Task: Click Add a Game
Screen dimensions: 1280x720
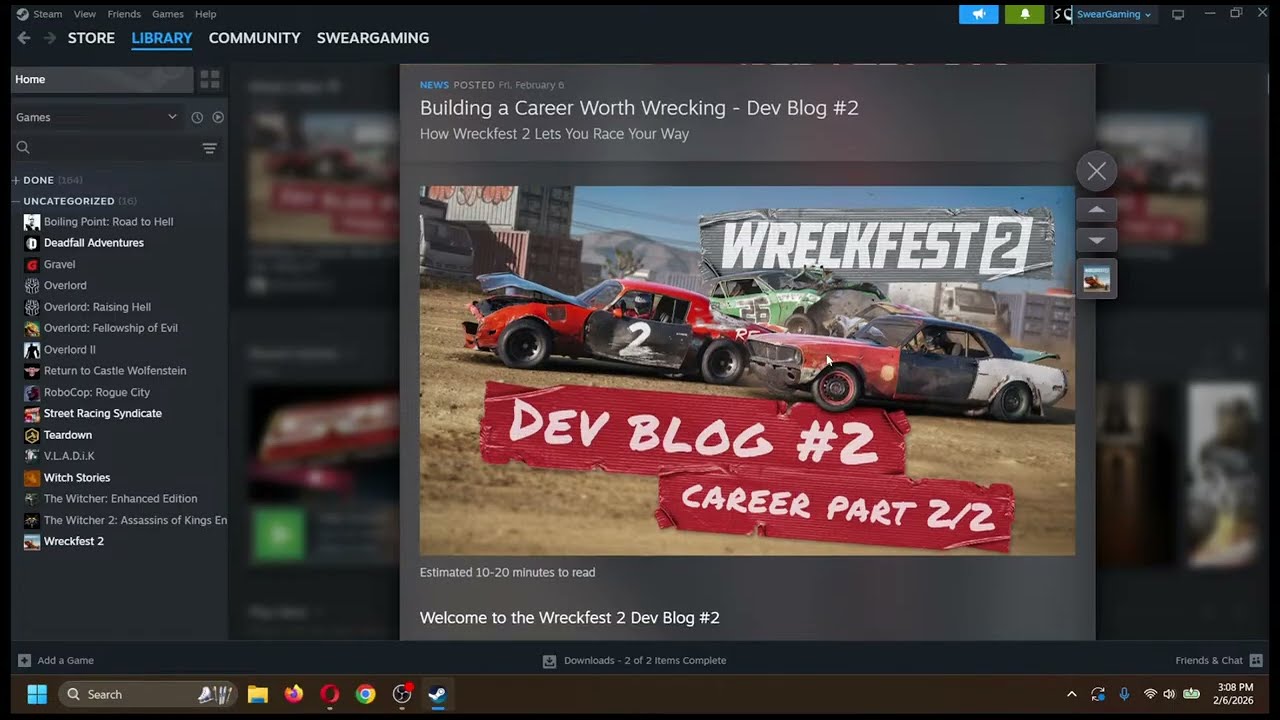Action: click(x=56, y=660)
